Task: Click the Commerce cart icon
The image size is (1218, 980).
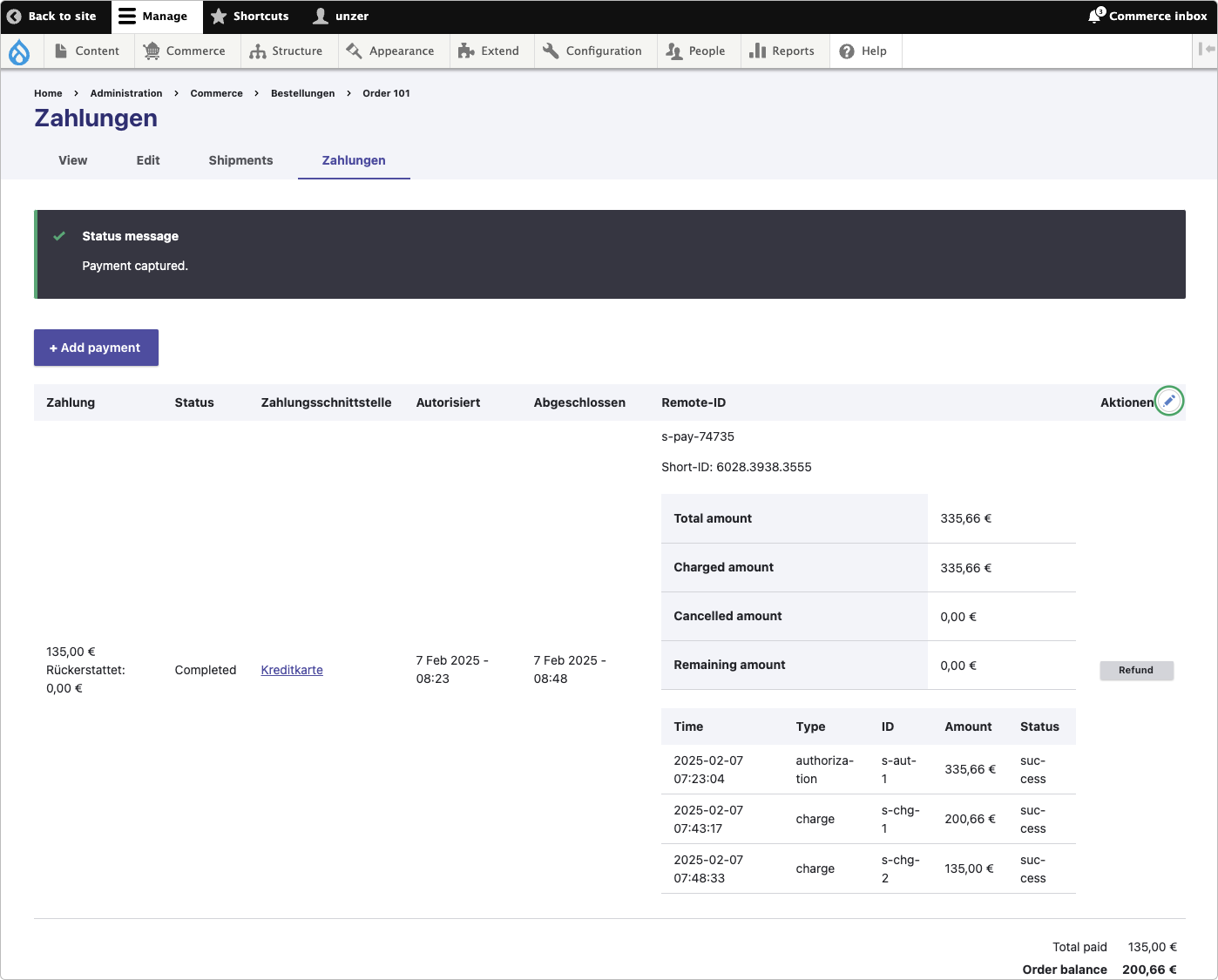Action: coord(152,51)
